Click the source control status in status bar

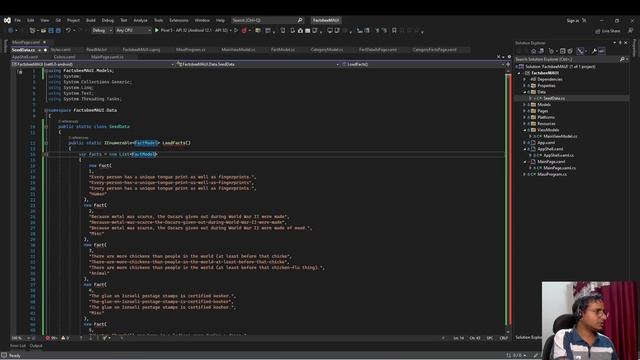pyautogui.click(x=515, y=356)
